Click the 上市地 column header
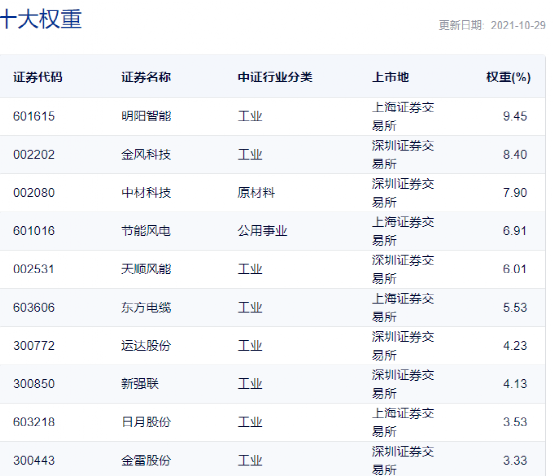 [390, 77]
